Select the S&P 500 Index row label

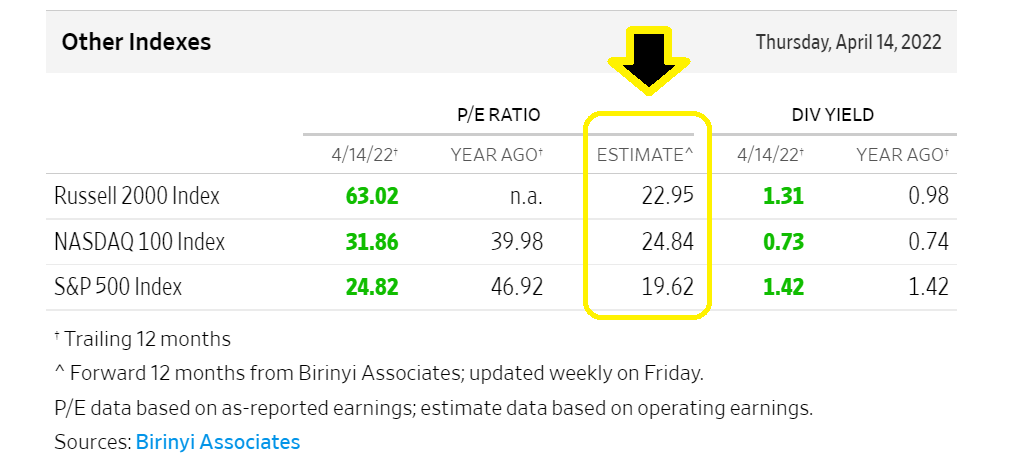(118, 287)
